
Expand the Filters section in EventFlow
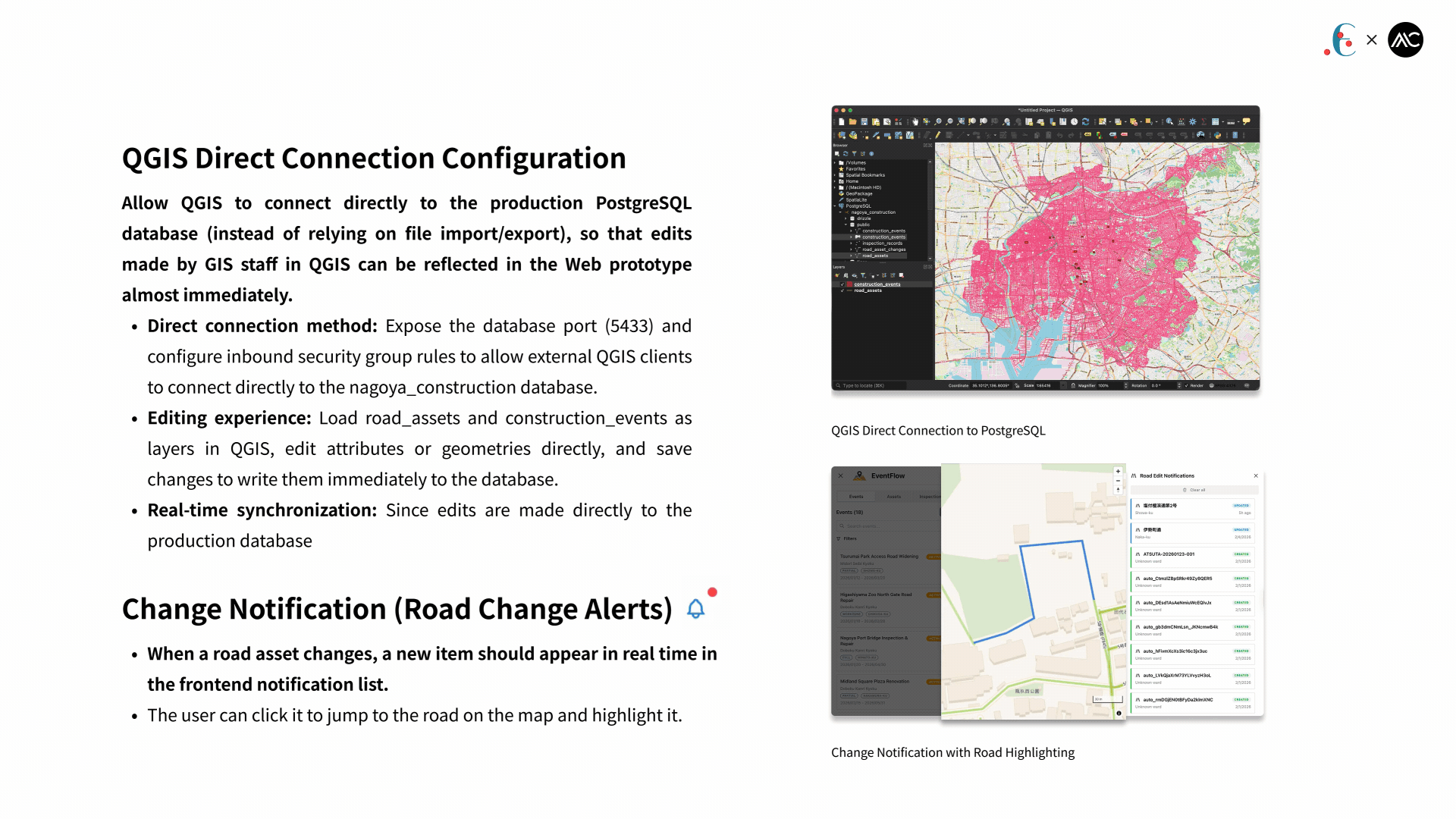point(849,538)
